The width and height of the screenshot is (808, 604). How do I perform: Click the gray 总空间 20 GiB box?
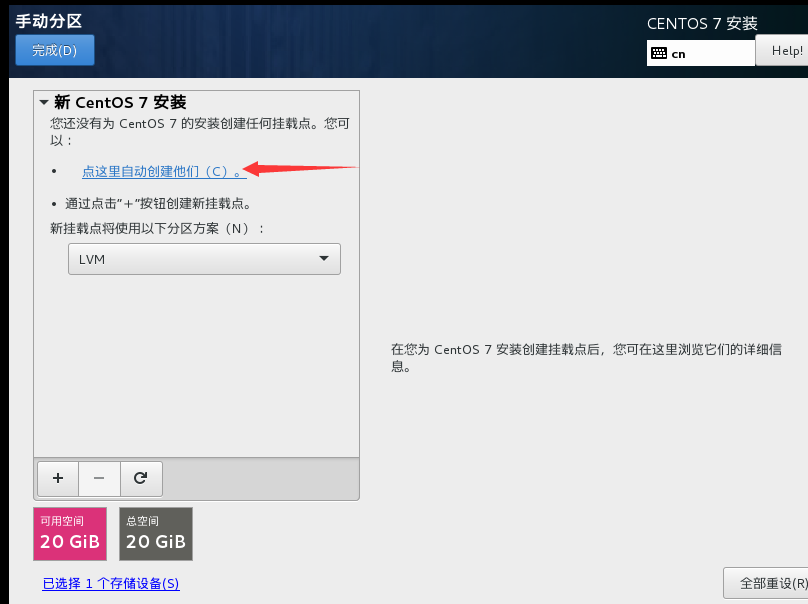pos(156,534)
